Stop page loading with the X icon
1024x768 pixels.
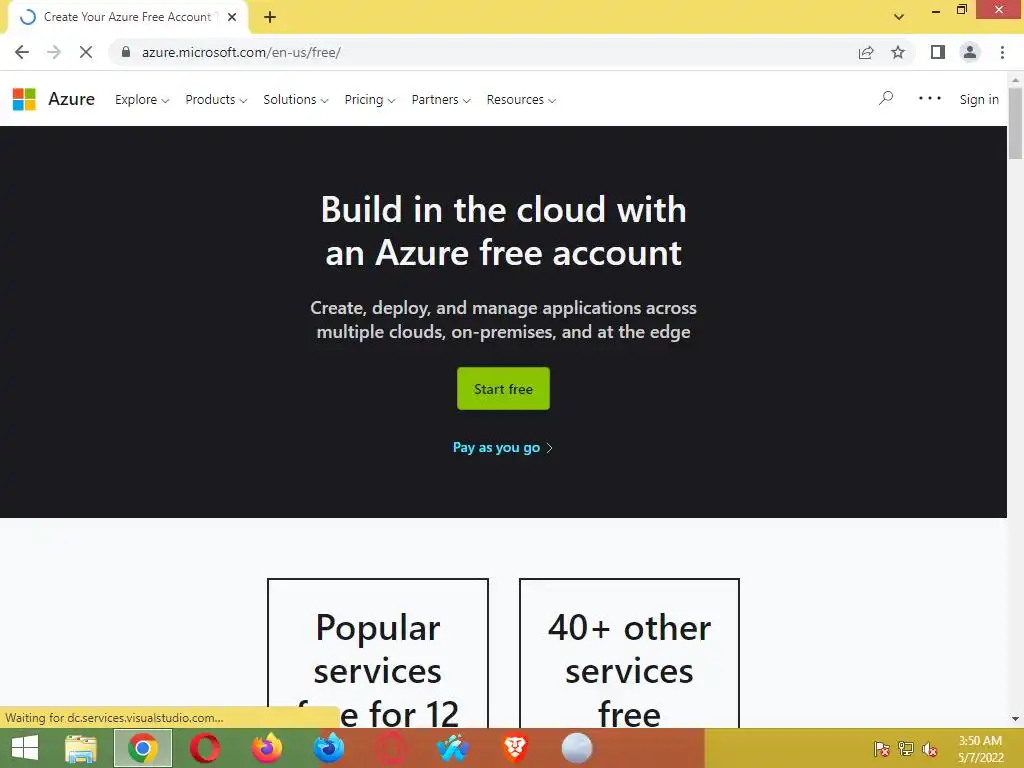coord(86,52)
